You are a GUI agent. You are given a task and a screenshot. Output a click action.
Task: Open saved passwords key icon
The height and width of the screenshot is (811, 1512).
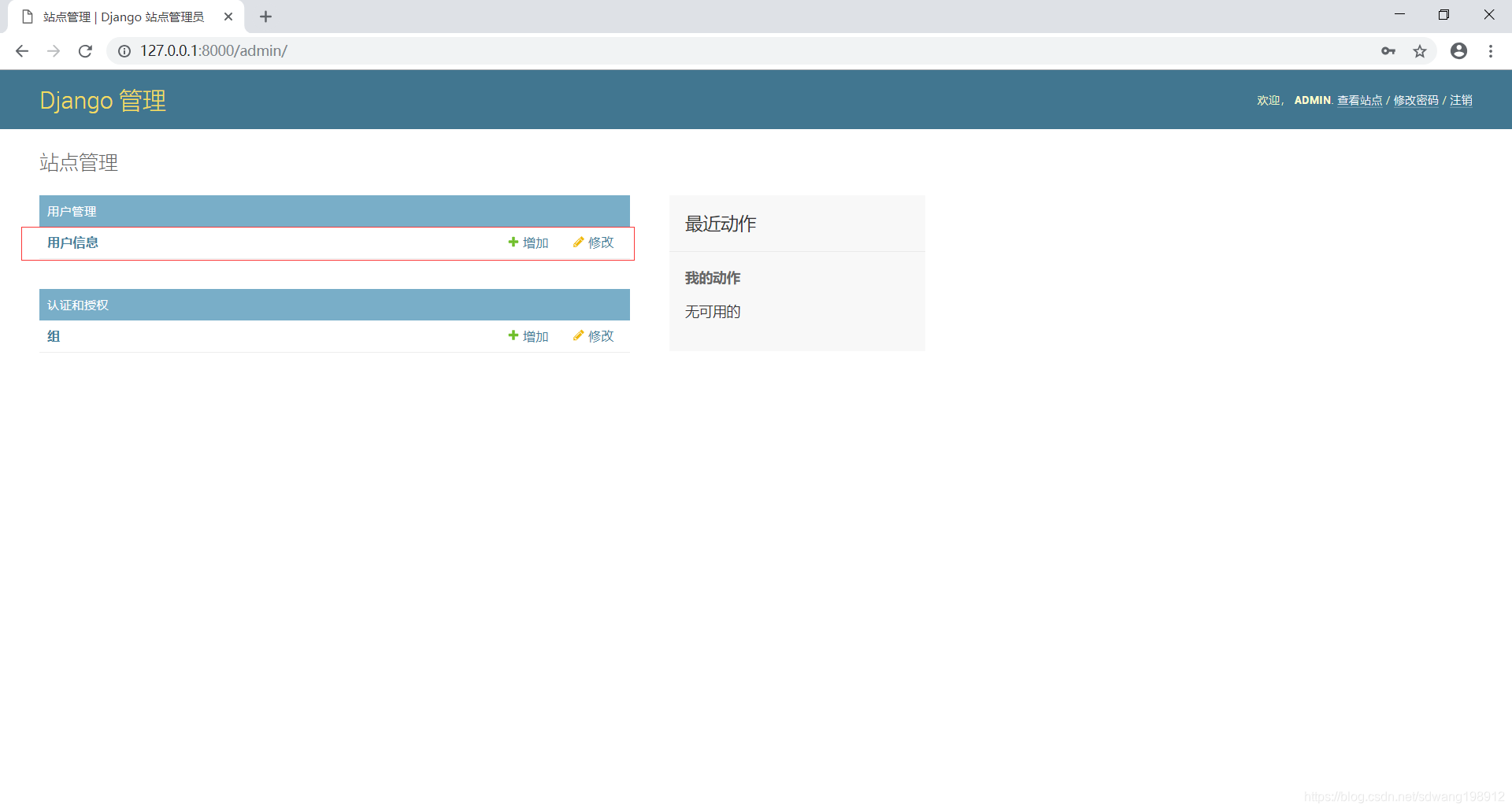(x=1388, y=51)
